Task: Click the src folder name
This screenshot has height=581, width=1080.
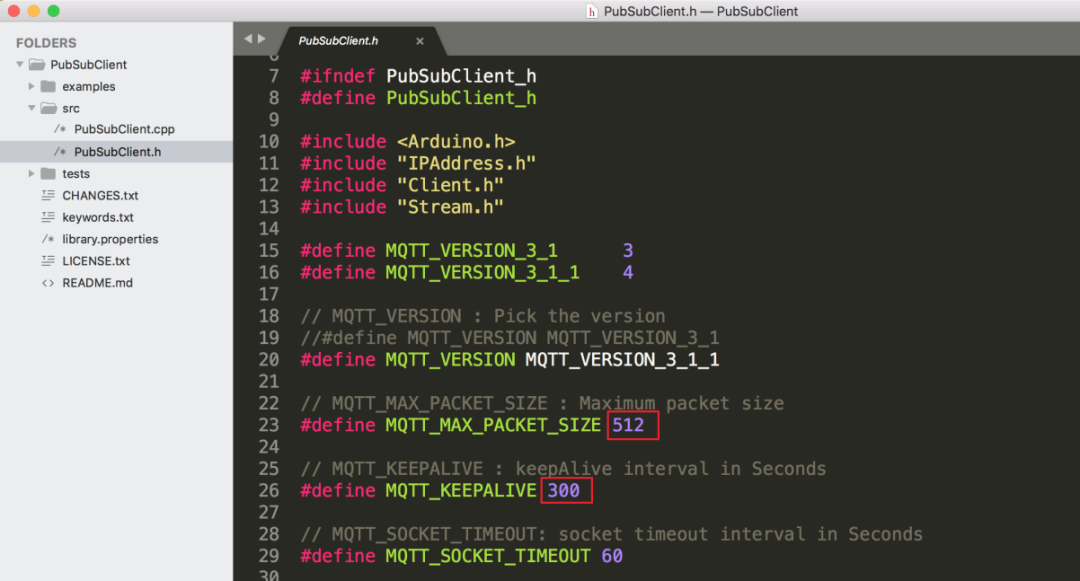Action: 71,109
